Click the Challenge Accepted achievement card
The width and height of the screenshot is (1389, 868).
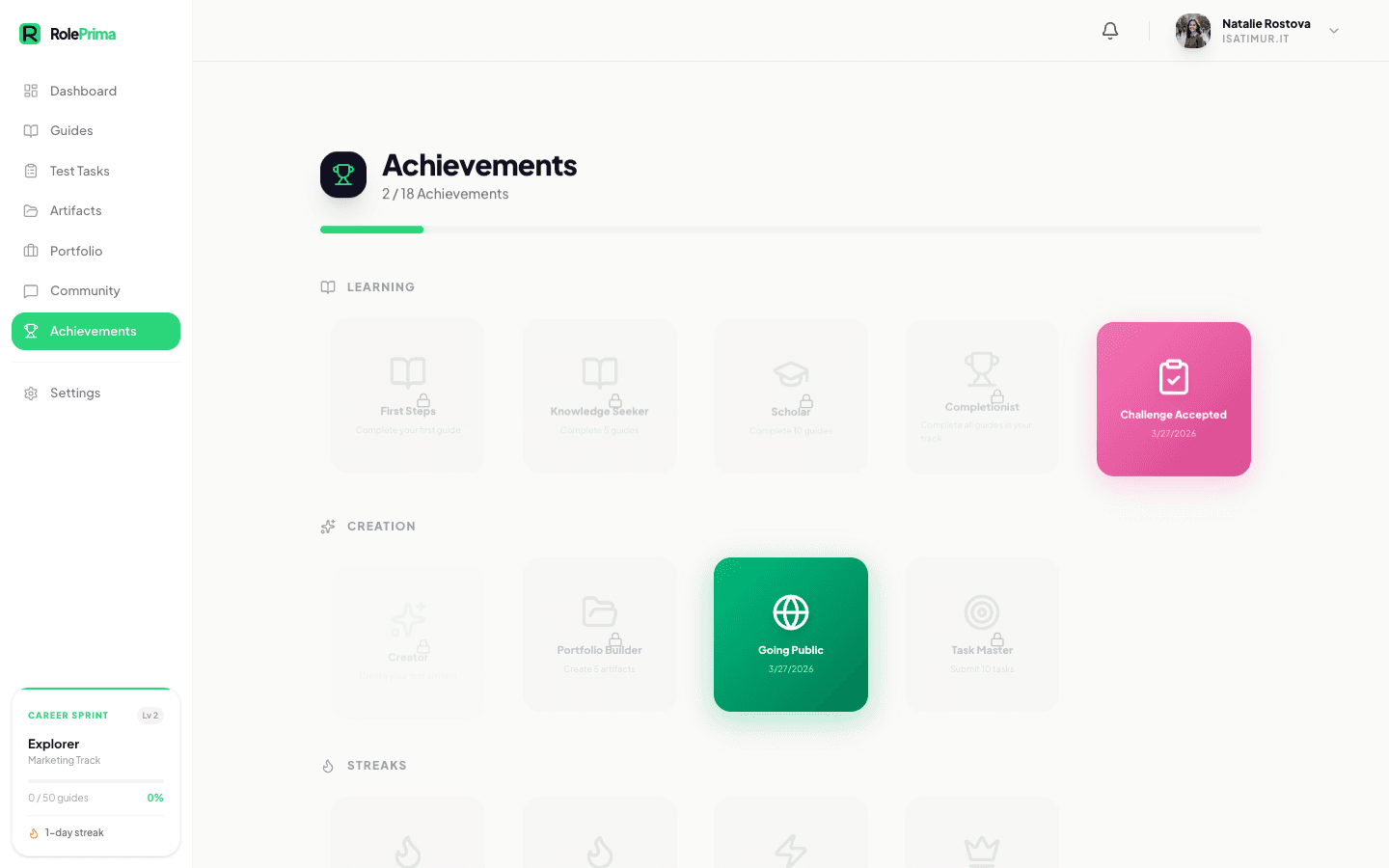[x=1173, y=398]
